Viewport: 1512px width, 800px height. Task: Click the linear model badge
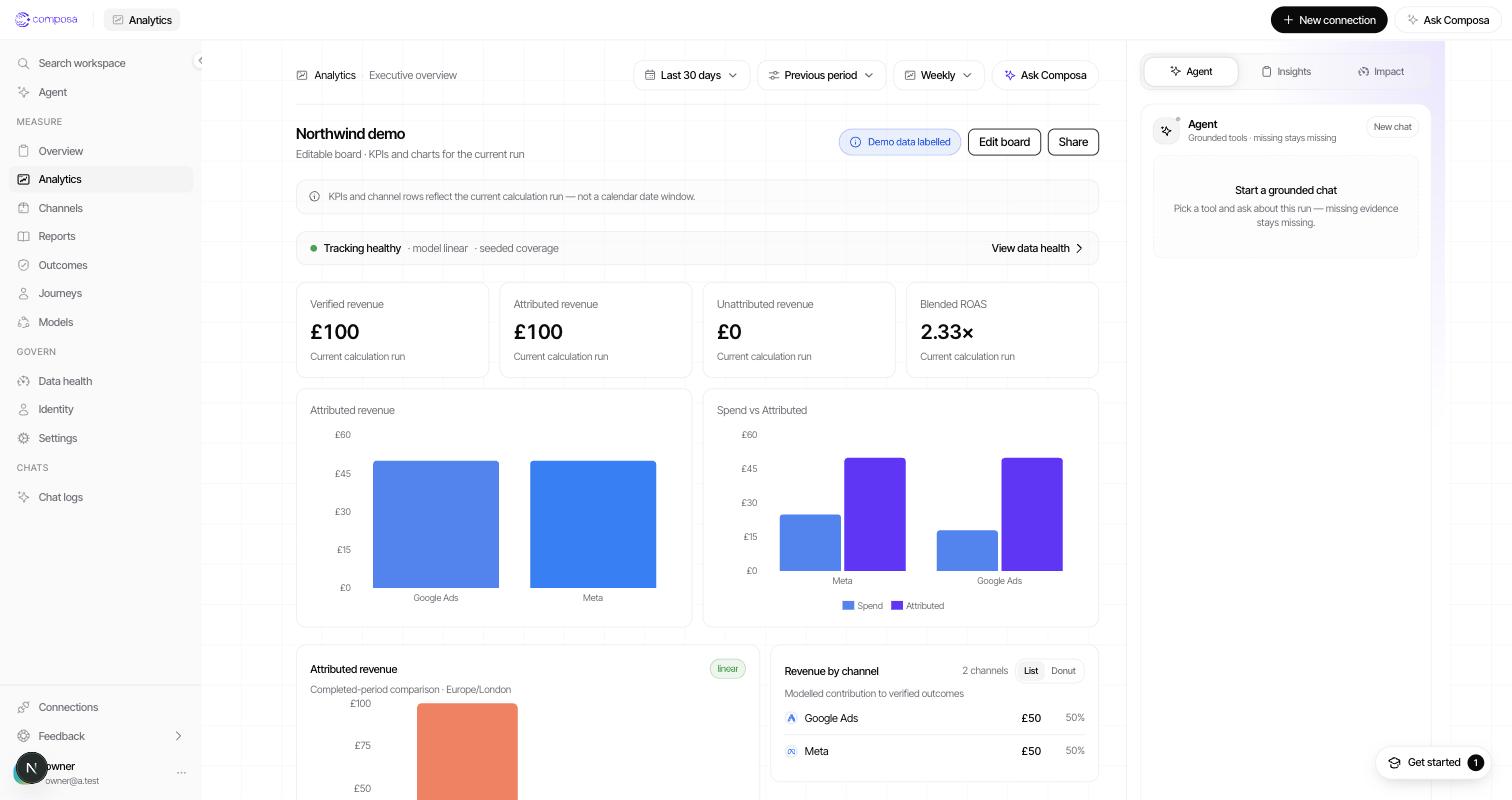point(728,669)
